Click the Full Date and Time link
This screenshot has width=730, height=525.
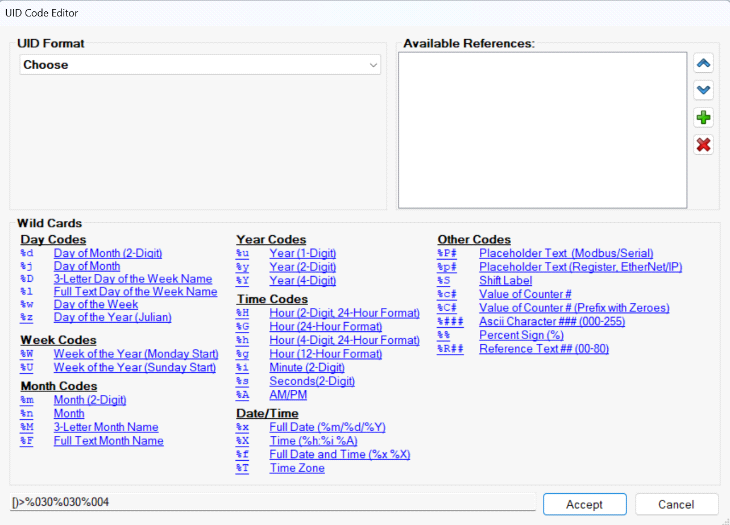tap(339, 455)
